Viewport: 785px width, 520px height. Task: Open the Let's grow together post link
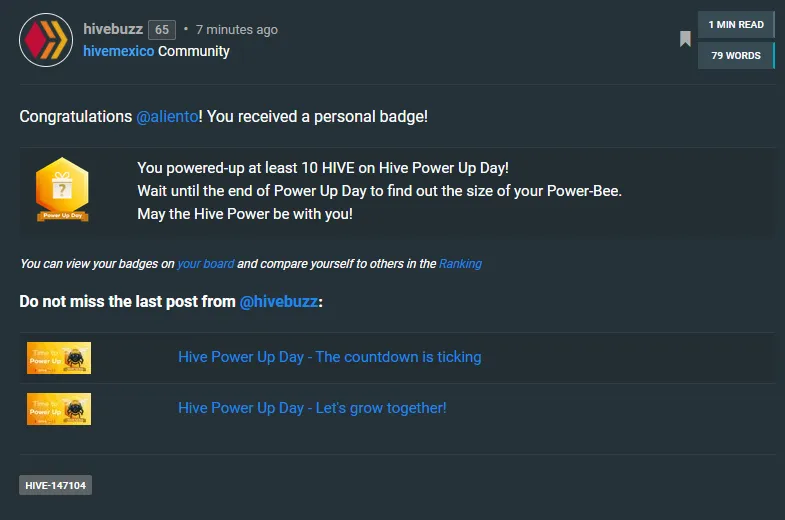click(312, 408)
